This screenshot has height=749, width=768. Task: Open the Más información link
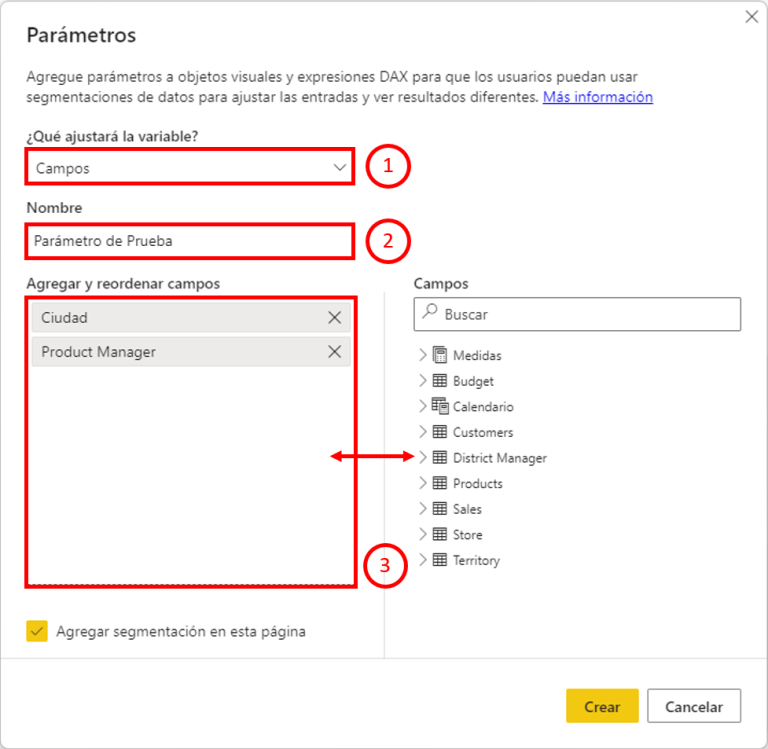(598, 97)
